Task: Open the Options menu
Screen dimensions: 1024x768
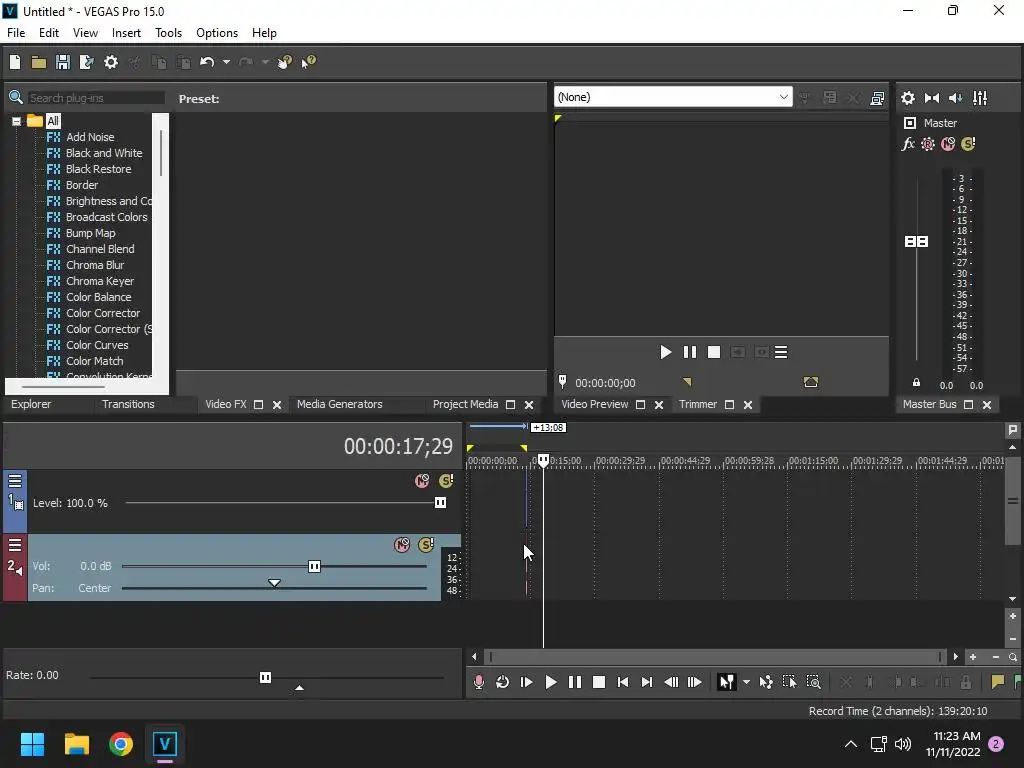Action: [217, 33]
